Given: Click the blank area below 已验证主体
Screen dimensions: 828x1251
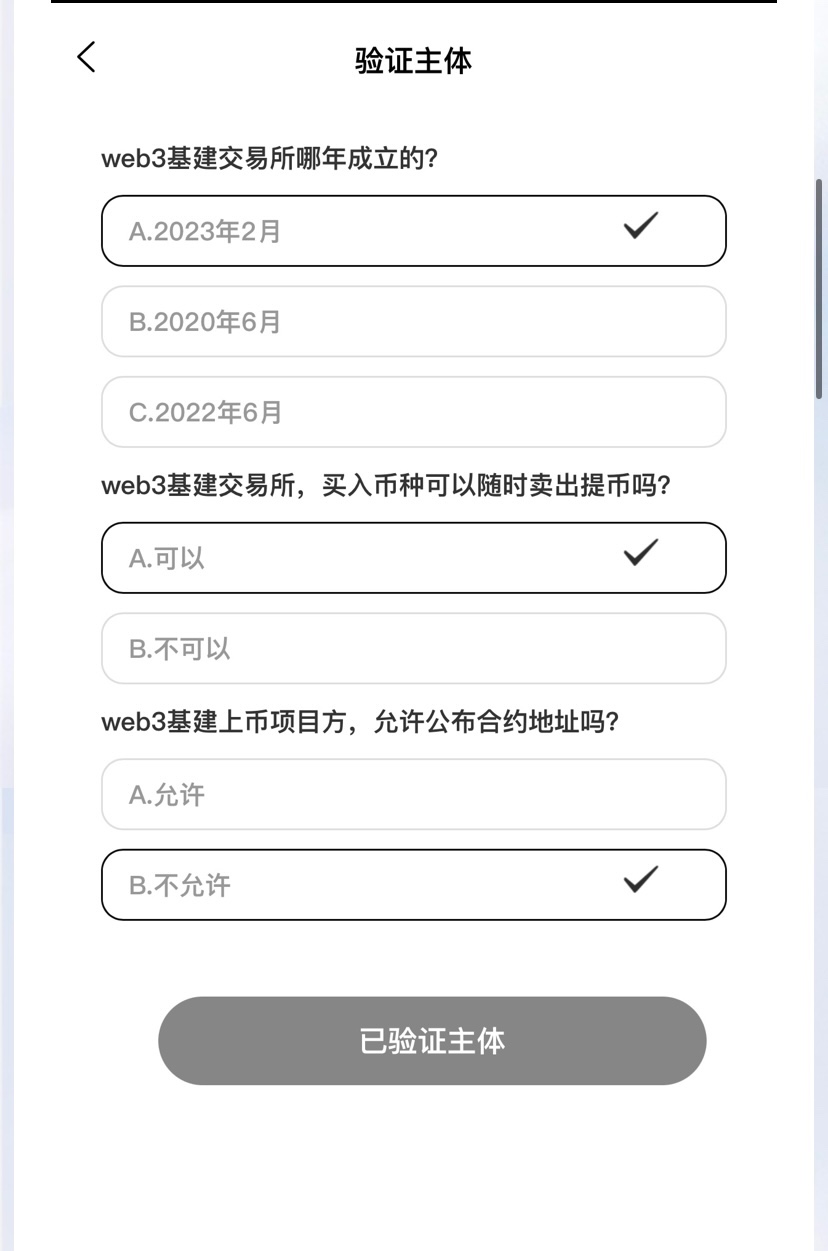Looking at the screenshot, I should (413, 1170).
